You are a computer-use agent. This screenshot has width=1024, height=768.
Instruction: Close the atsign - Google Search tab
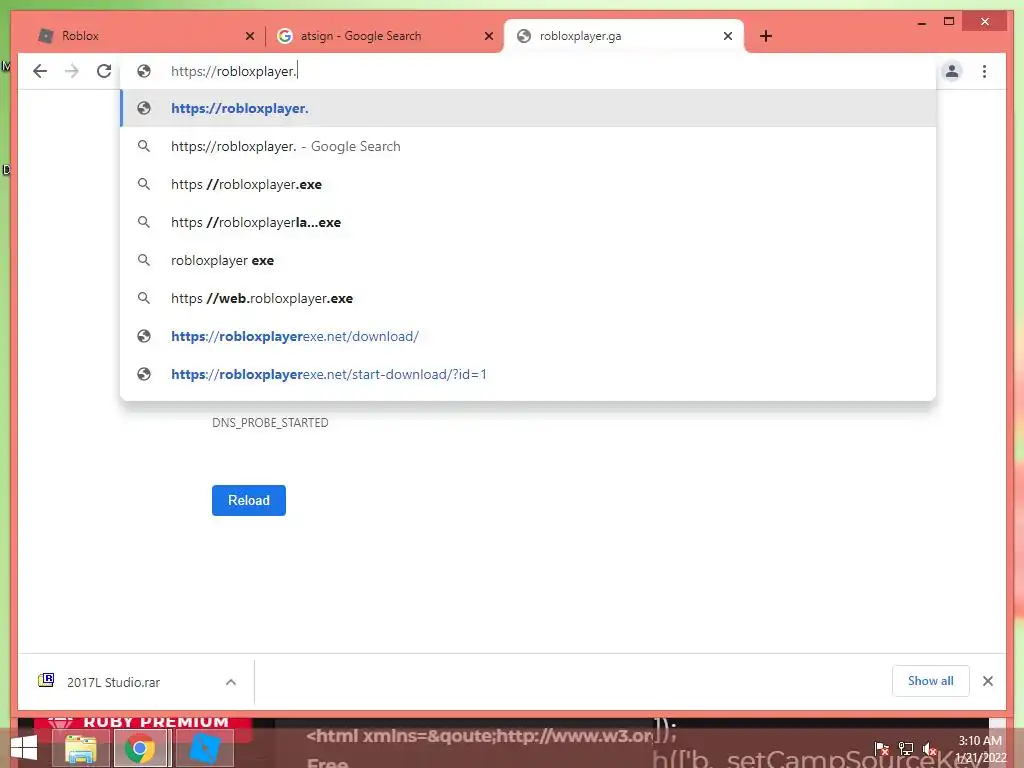click(488, 36)
